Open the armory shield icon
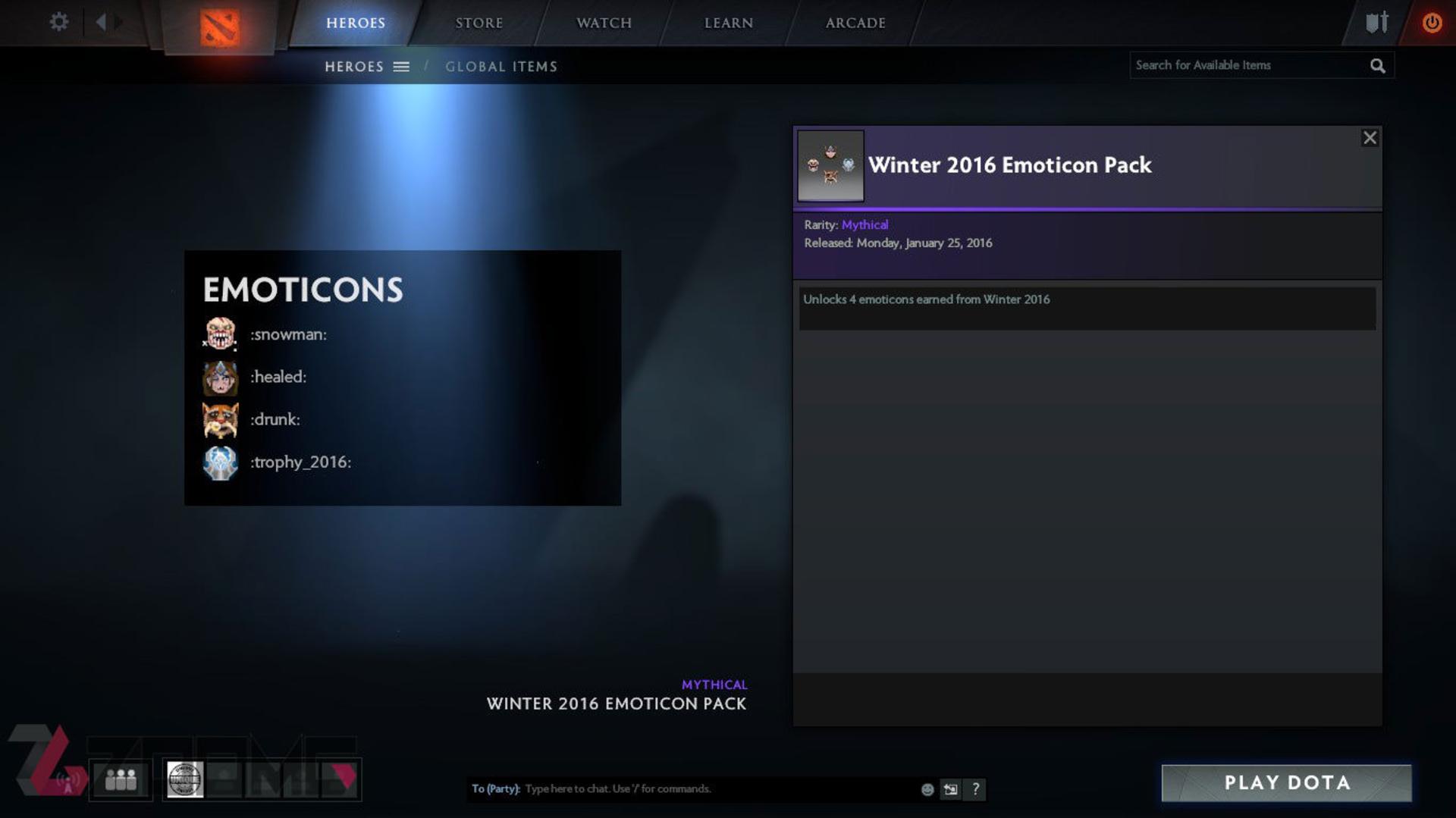Viewport: 1456px width, 818px height. pyautogui.click(x=1377, y=22)
